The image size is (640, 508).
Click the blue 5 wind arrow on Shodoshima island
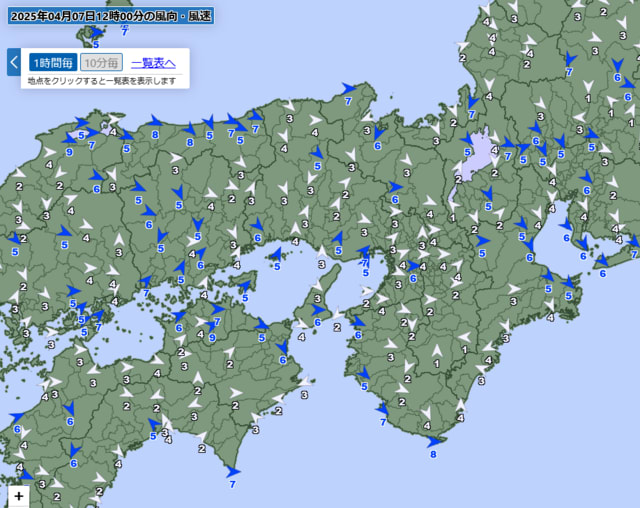pyautogui.click(x=244, y=286)
